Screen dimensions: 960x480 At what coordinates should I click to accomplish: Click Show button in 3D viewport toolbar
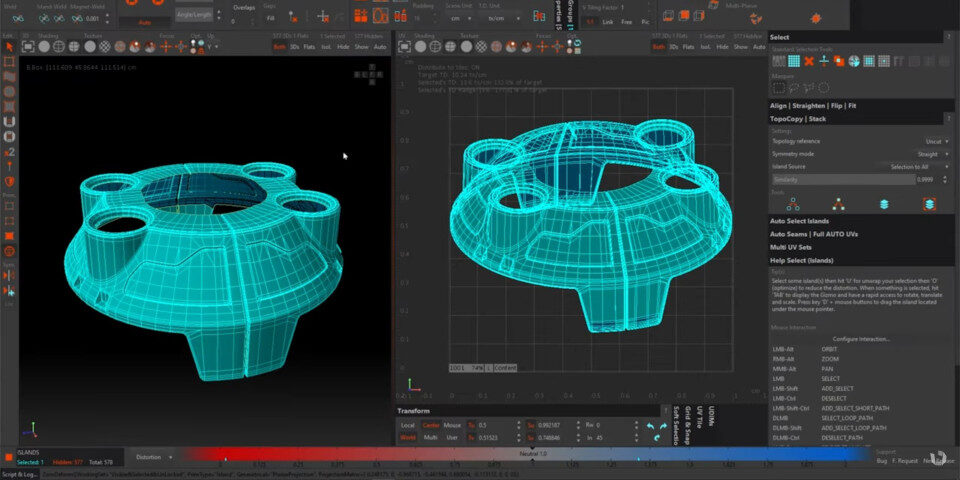click(x=361, y=47)
